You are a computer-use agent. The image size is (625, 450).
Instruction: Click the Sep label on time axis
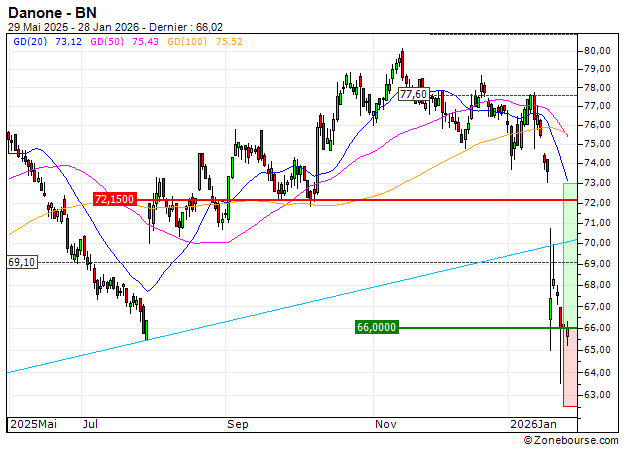pyautogui.click(x=237, y=424)
